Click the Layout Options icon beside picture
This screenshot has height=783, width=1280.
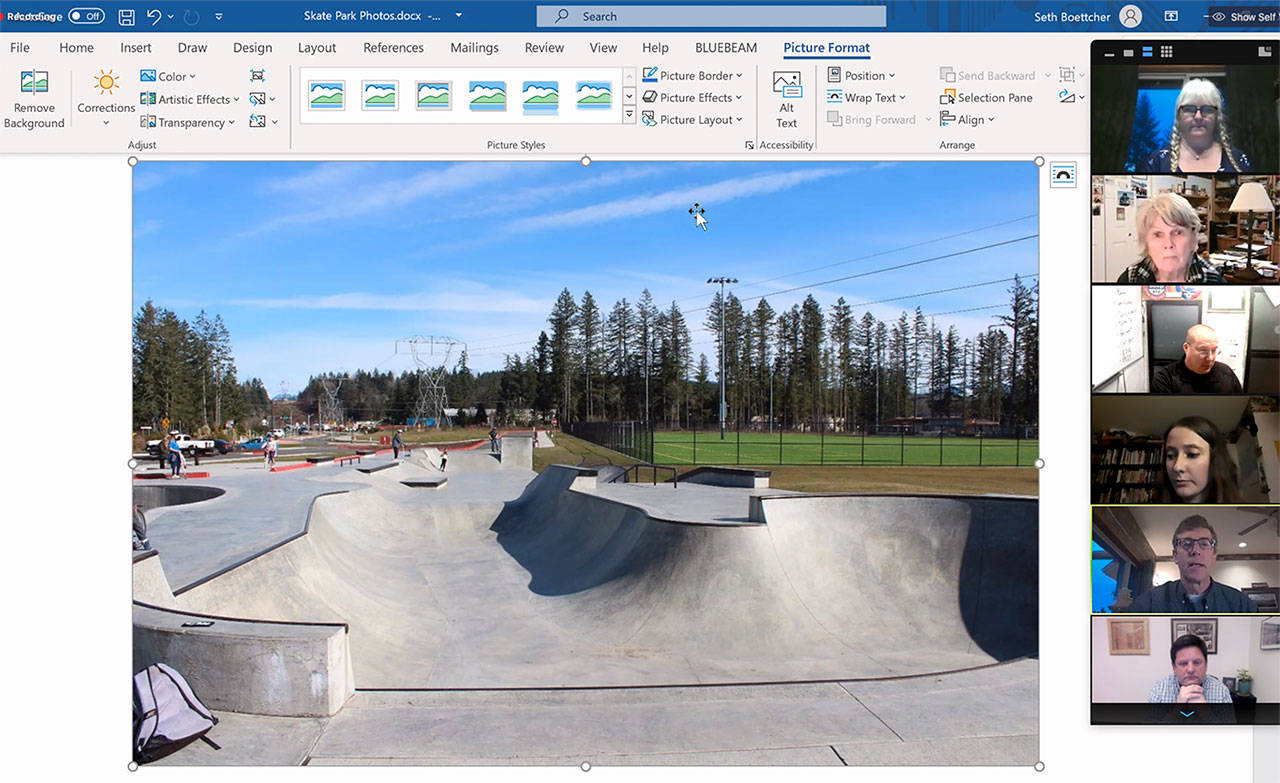point(1062,175)
